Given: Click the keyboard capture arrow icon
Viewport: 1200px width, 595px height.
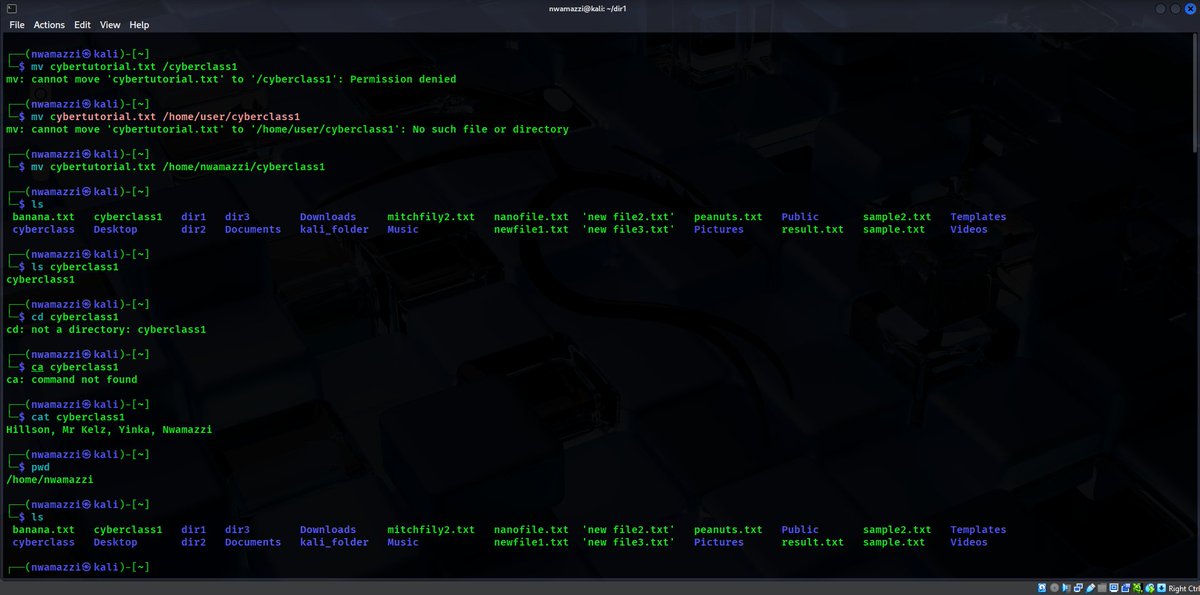Looking at the screenshot, I should [1161, 588].
